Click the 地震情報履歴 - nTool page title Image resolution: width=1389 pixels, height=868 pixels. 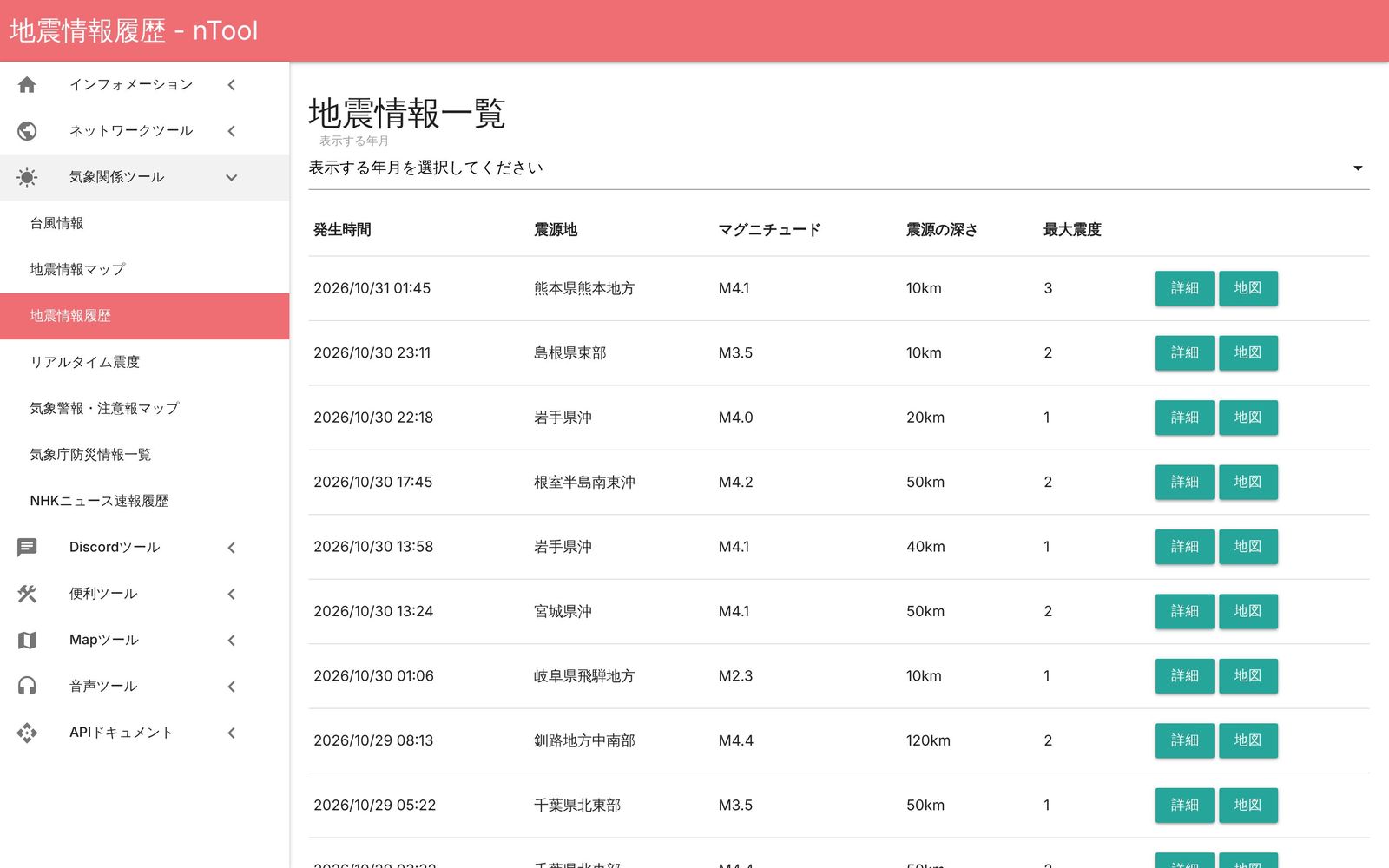(134, 30)
